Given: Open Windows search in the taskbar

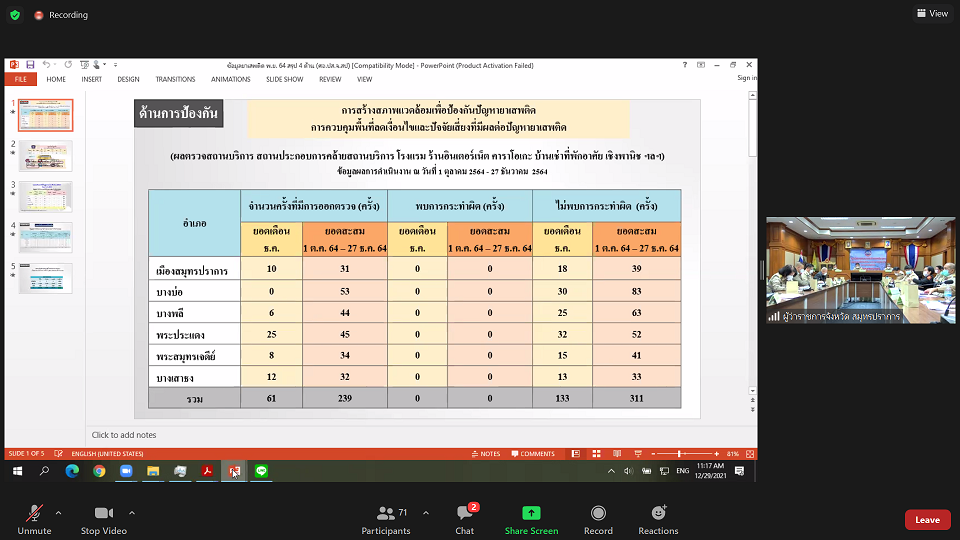Looking at the screenshot, I should (x=45, y=471).
